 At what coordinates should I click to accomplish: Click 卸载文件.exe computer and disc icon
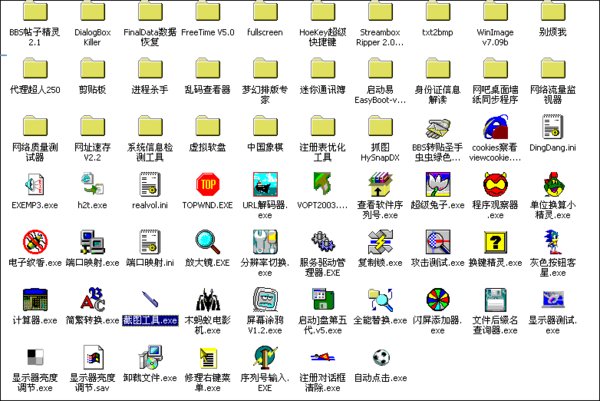(x=150, y=357)
